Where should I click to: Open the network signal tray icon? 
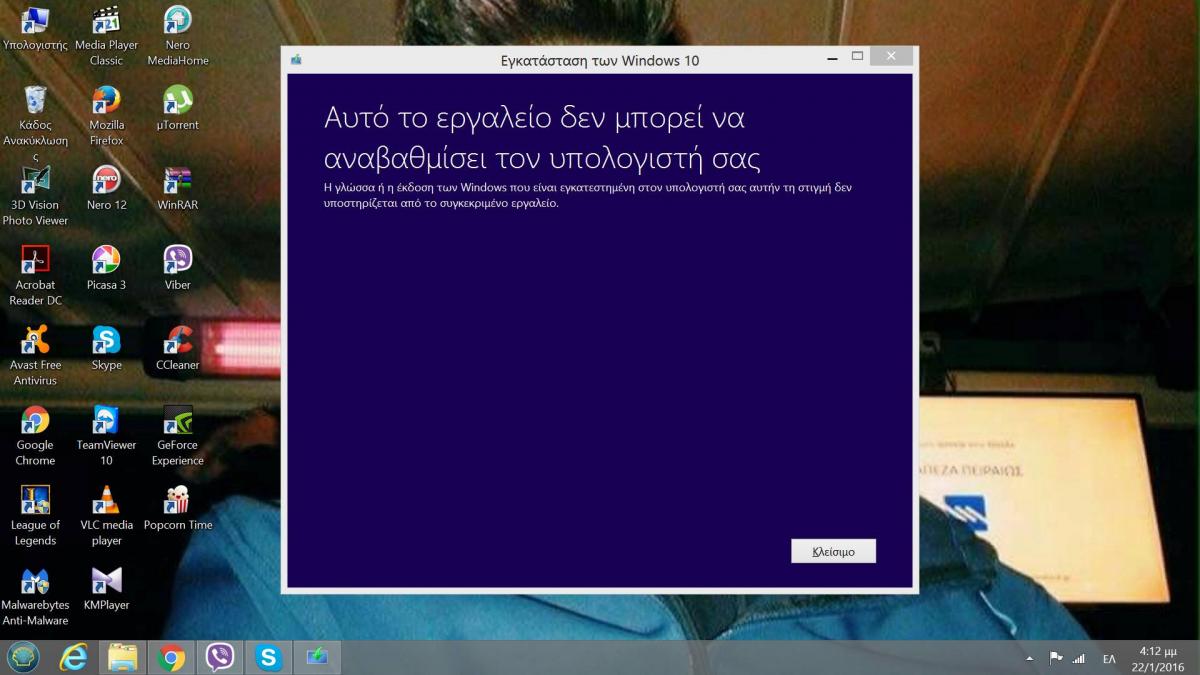tap(1079, 658)
